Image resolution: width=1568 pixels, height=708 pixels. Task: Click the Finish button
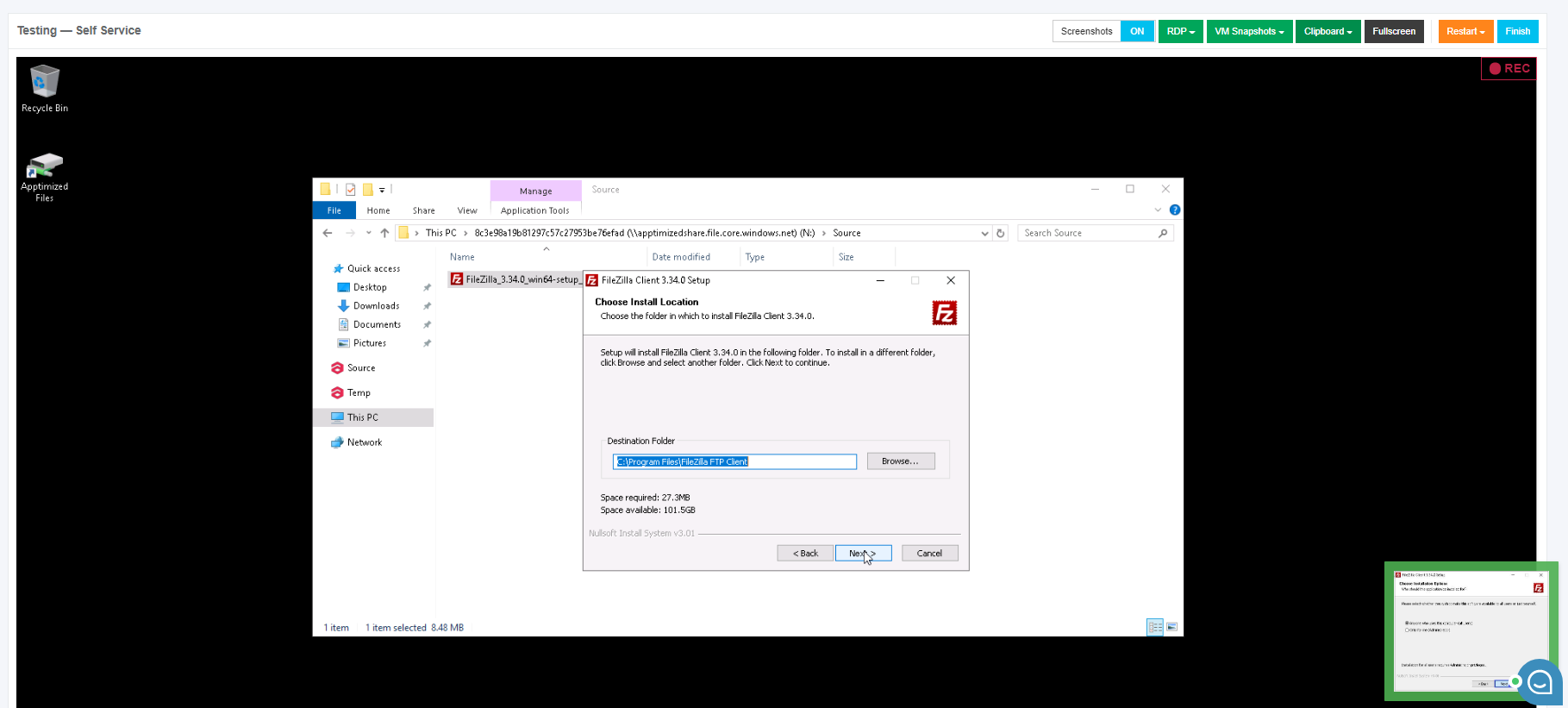click(x=1517, y=31)
